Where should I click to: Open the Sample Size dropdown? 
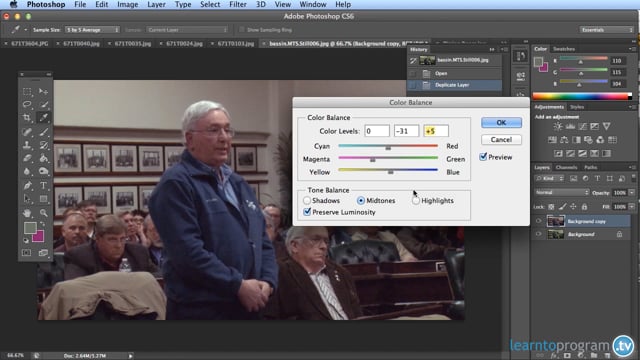point(92,30)
